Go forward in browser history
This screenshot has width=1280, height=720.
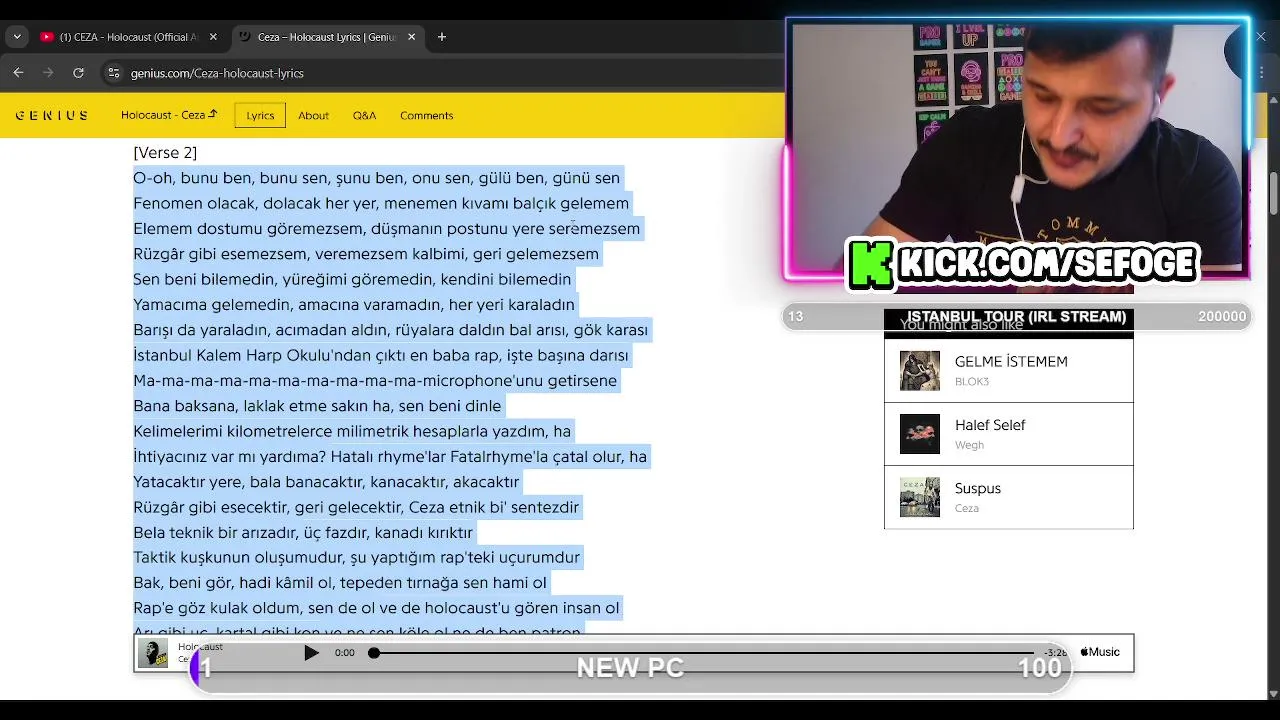[x=48, y=73]
